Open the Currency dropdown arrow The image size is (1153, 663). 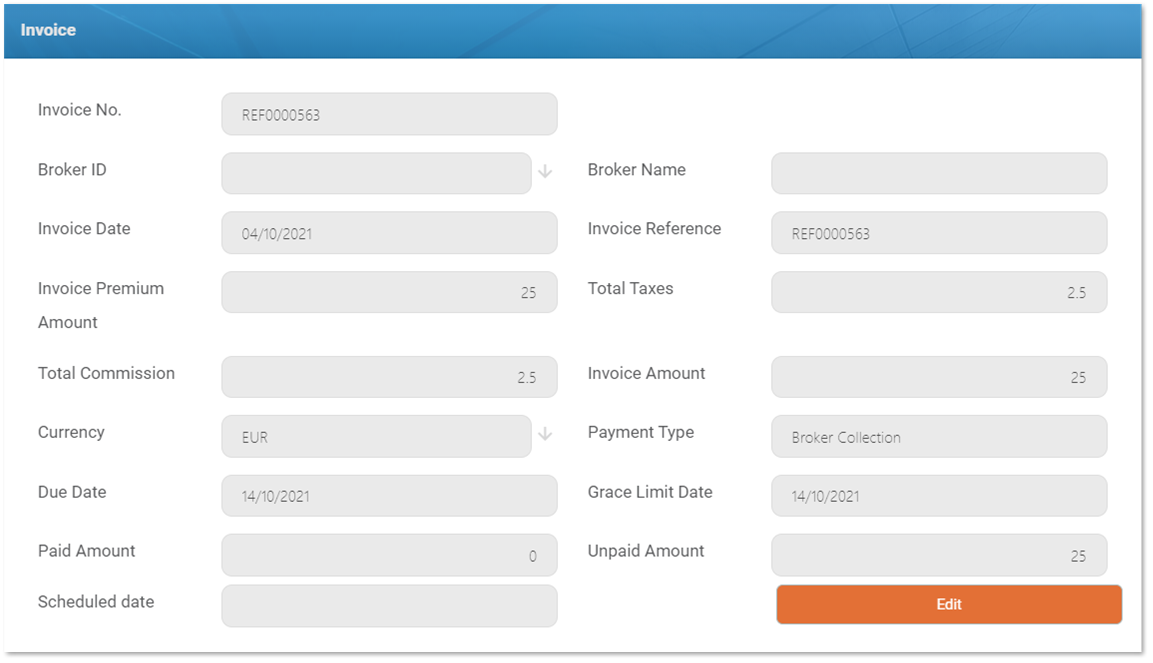tap(545, 434)
